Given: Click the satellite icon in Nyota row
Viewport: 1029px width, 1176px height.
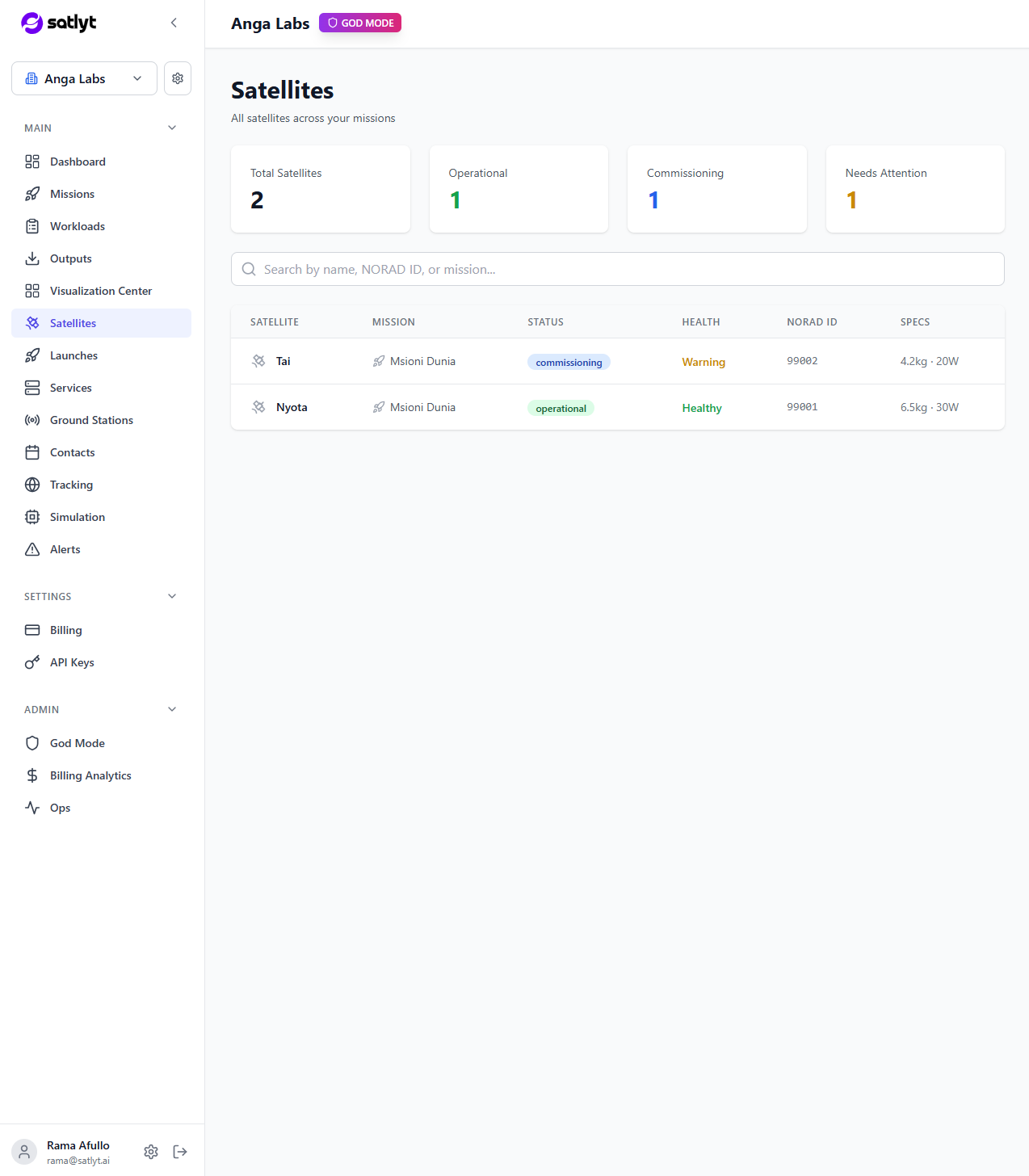Looking at the screenshot, I should click(x=258, y=407).
